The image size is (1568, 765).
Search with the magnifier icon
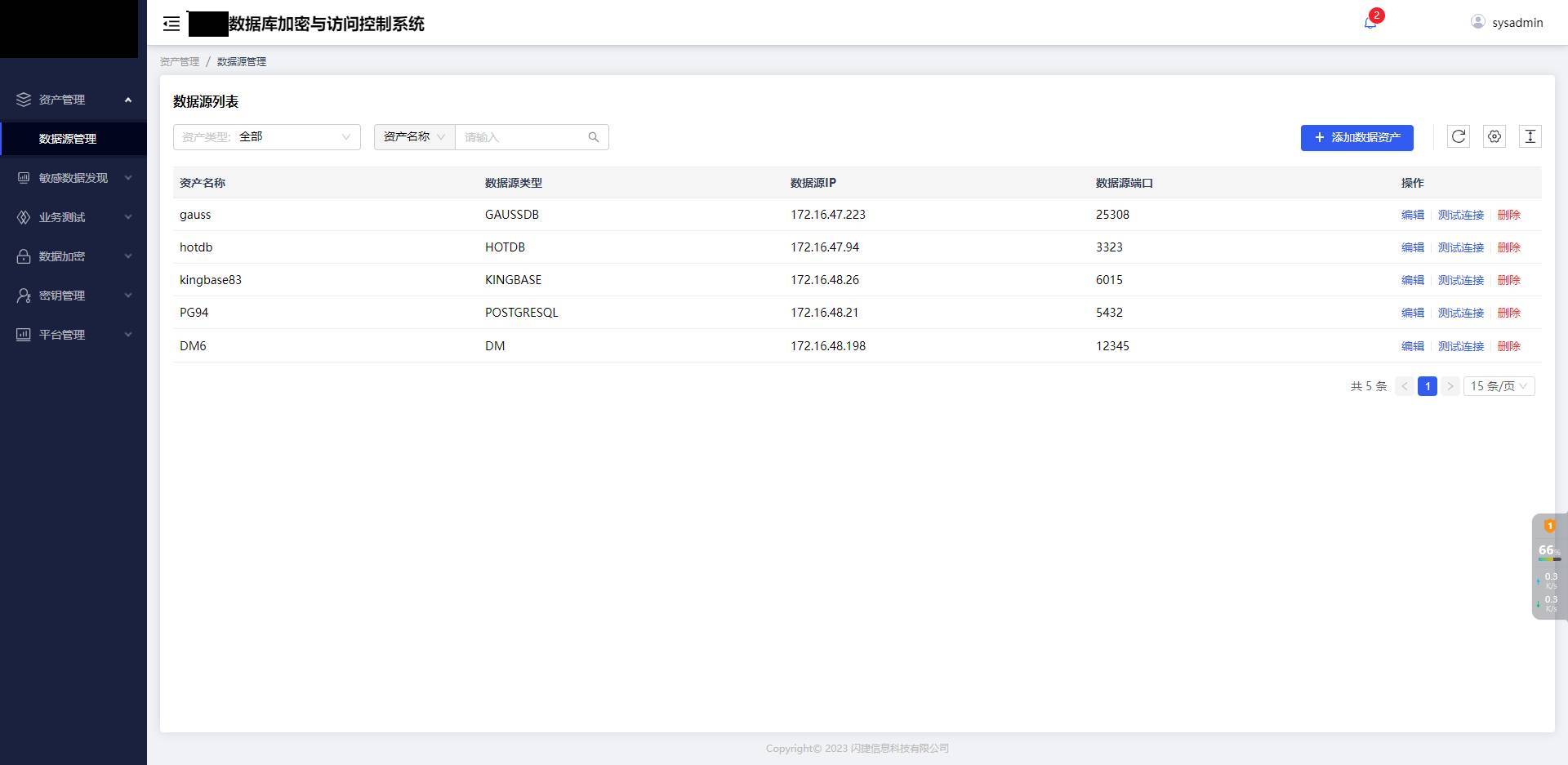click(x=594, y=137)
